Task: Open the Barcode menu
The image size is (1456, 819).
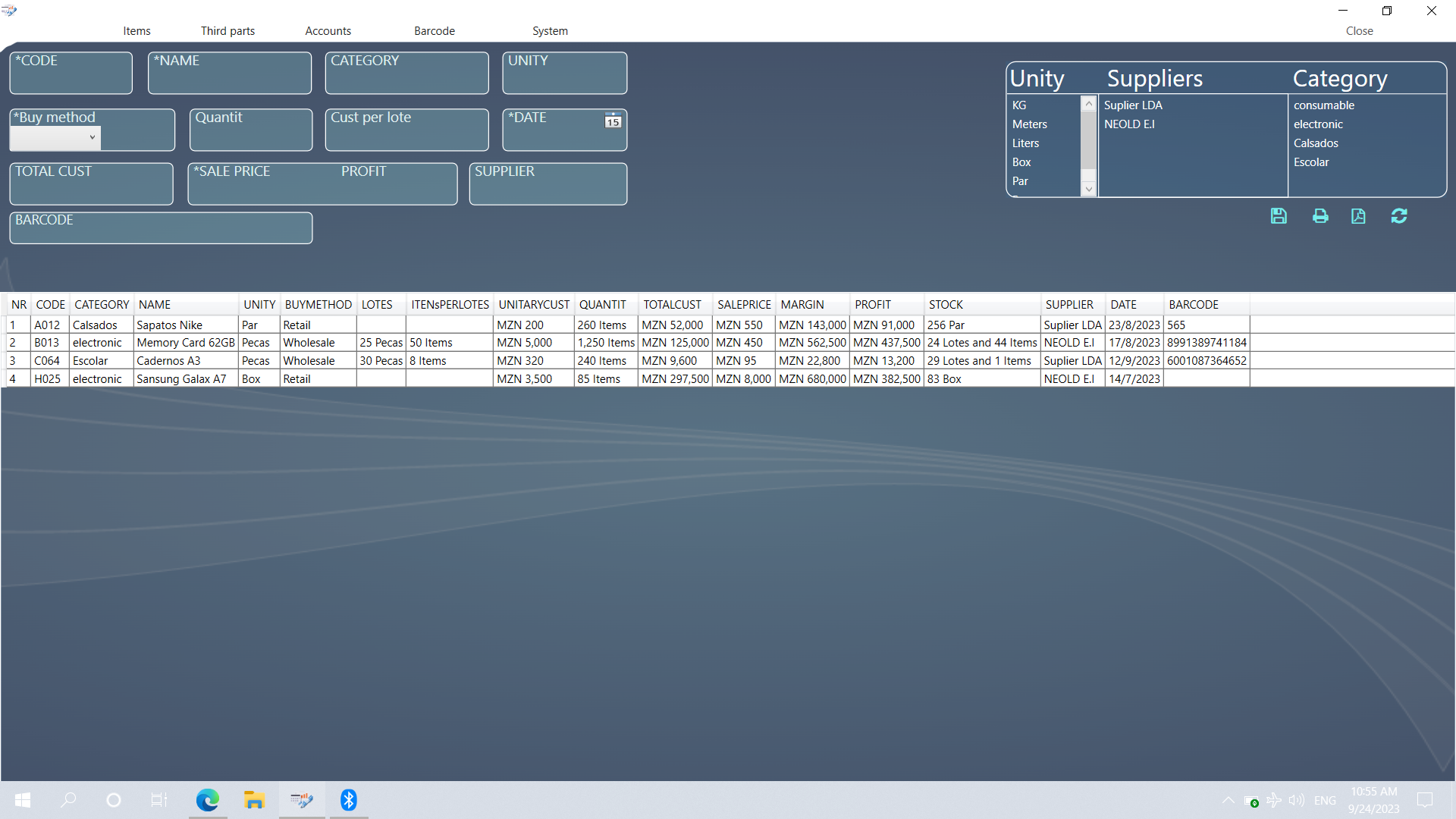Action: (x=435, y=31)
